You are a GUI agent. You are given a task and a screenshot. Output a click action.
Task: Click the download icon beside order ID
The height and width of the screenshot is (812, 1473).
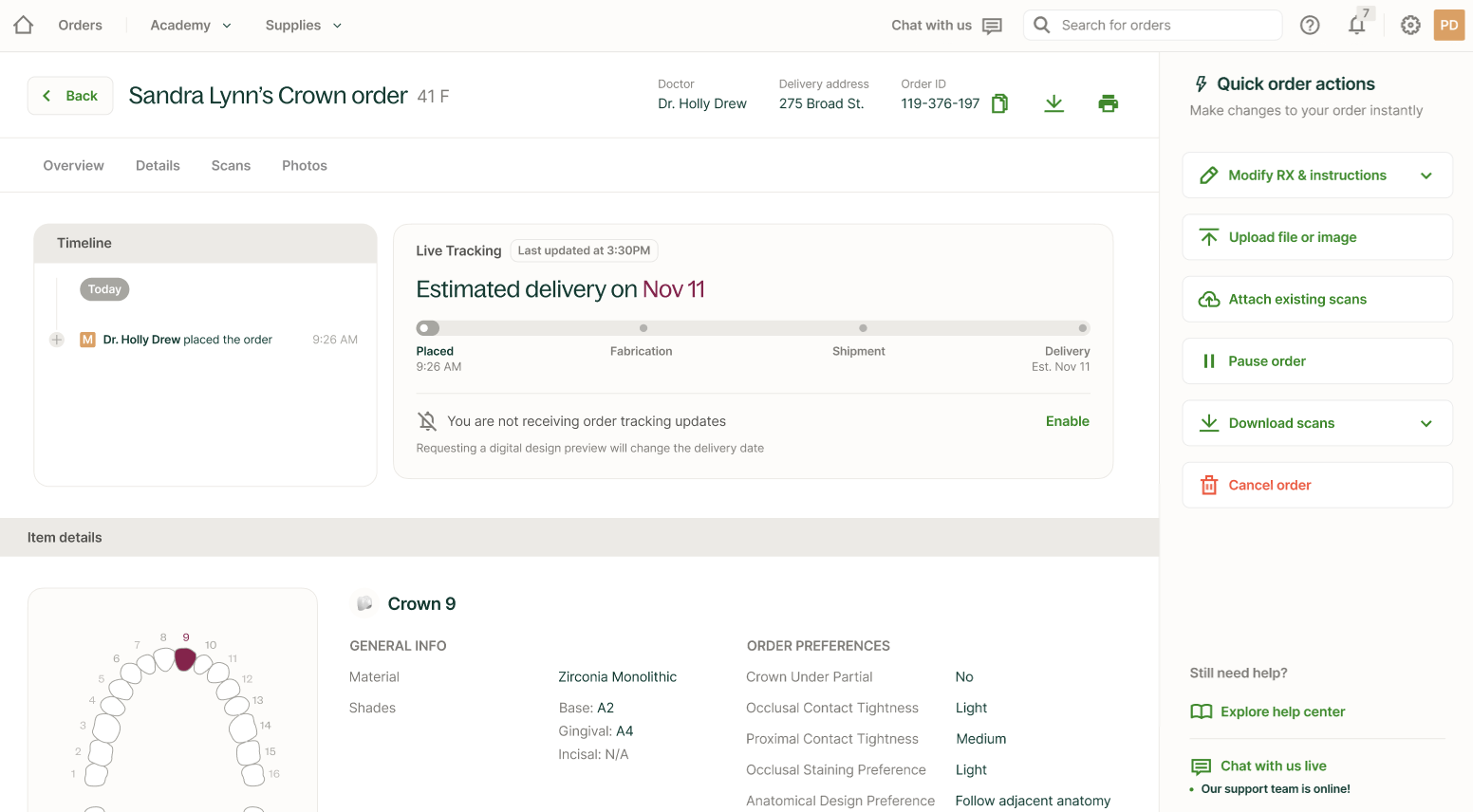(1053, 103)
